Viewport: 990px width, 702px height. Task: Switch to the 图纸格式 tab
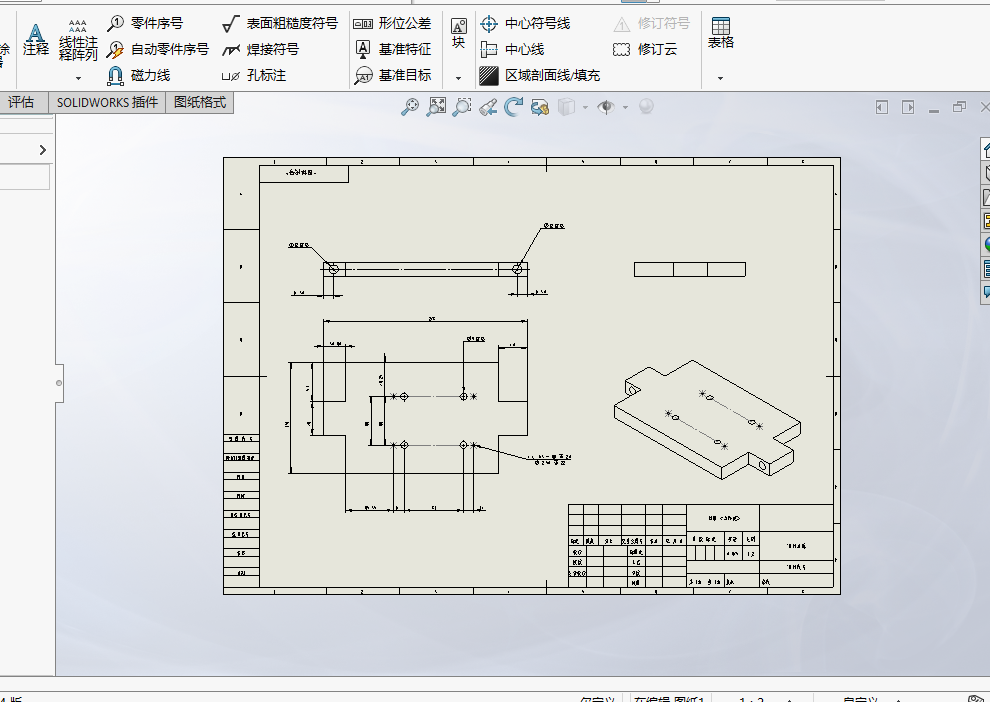click(x=200, y=102)
